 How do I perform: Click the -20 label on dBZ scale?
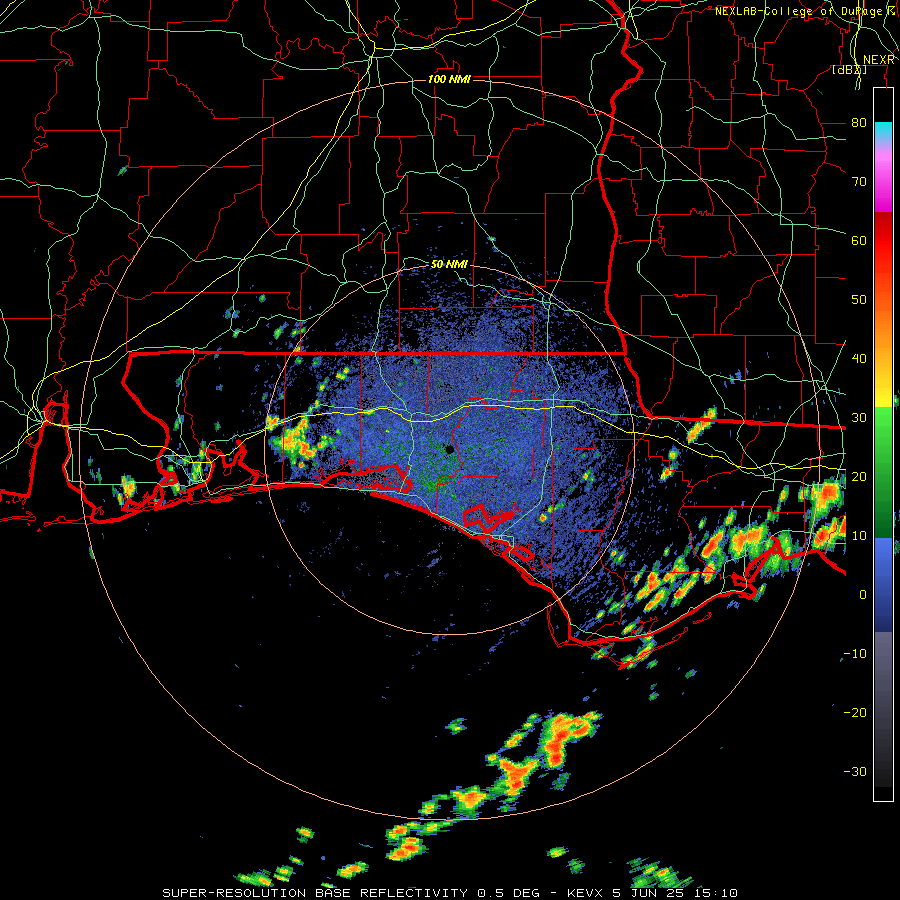click(855, 712)
